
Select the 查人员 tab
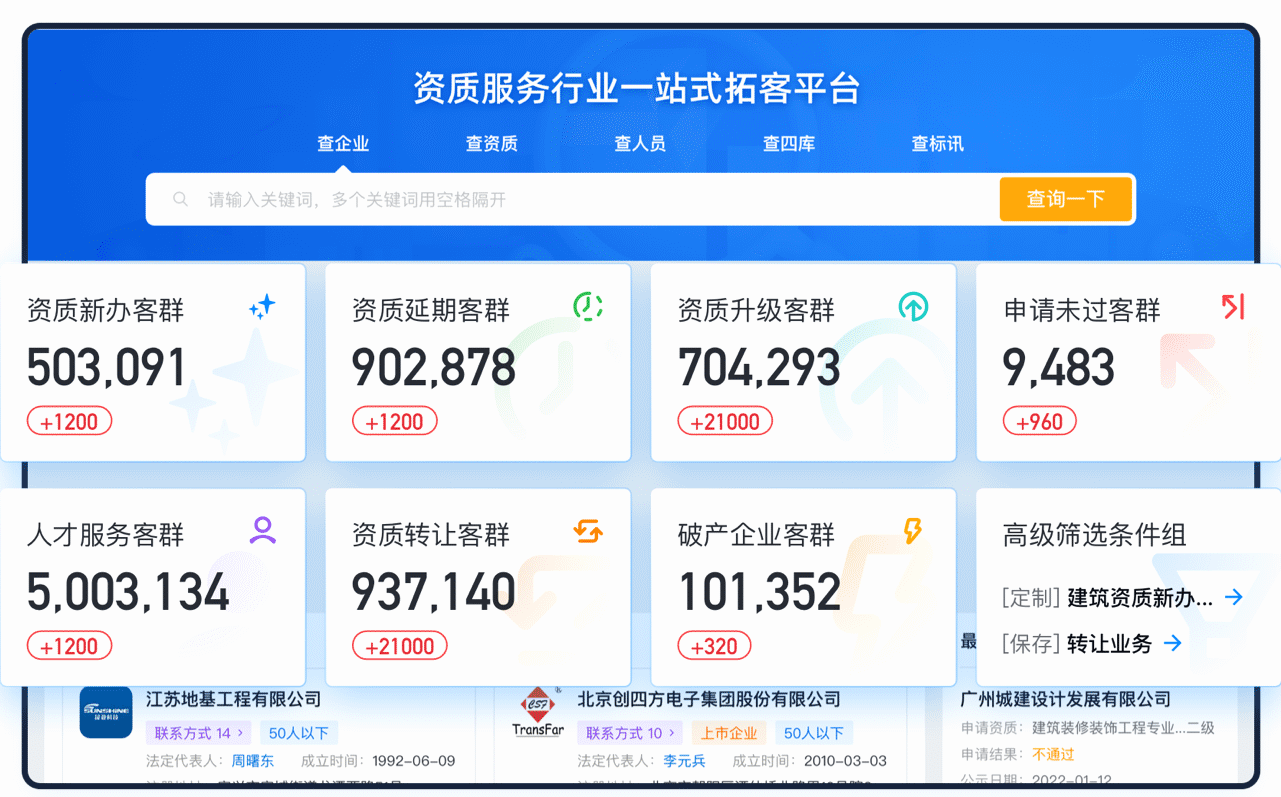(x=640, y=144)
